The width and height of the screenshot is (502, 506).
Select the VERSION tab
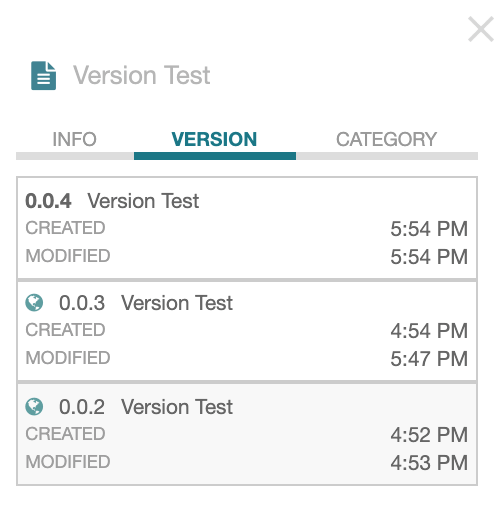(214, 139)
